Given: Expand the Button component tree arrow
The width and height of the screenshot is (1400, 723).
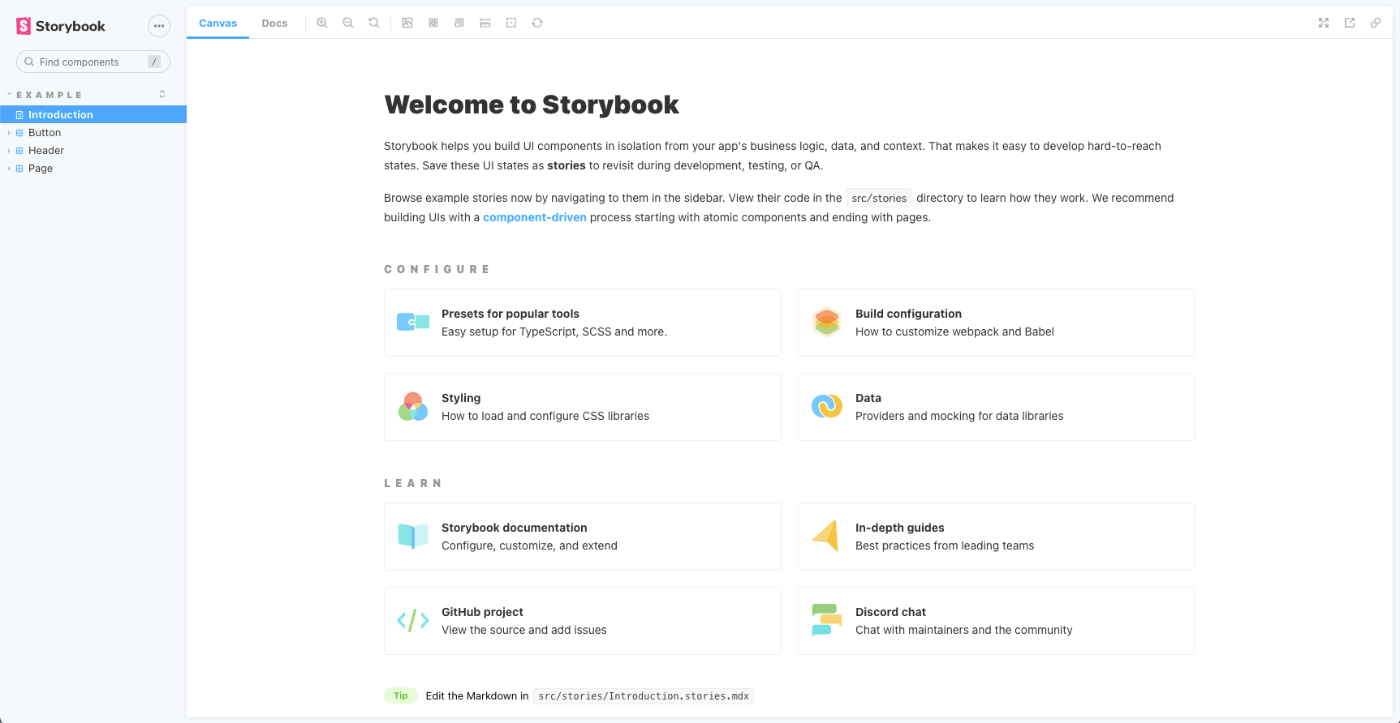Looking at the screenshot, I should pos(9,133).
